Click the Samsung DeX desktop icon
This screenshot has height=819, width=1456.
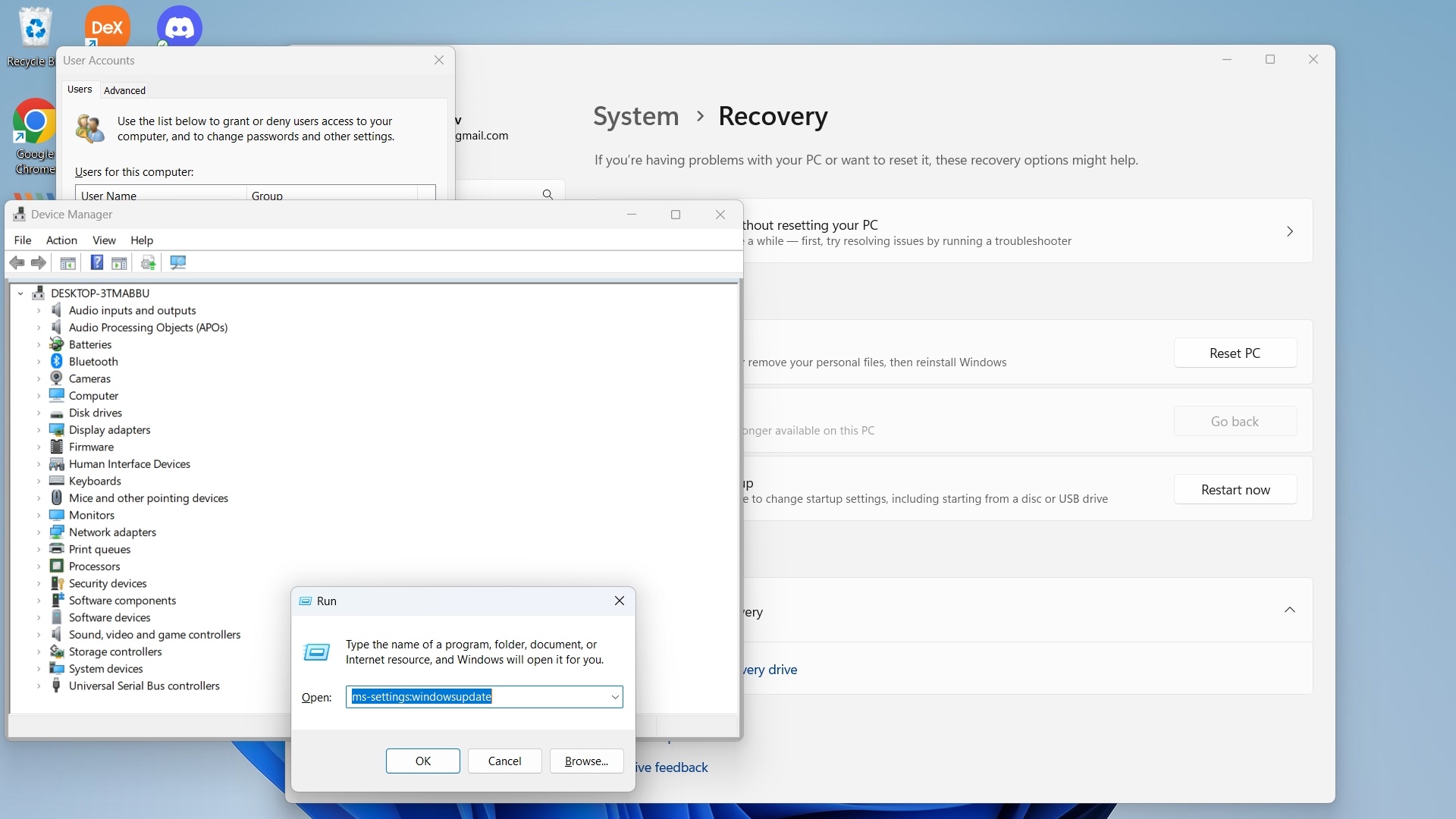(107, 27)
